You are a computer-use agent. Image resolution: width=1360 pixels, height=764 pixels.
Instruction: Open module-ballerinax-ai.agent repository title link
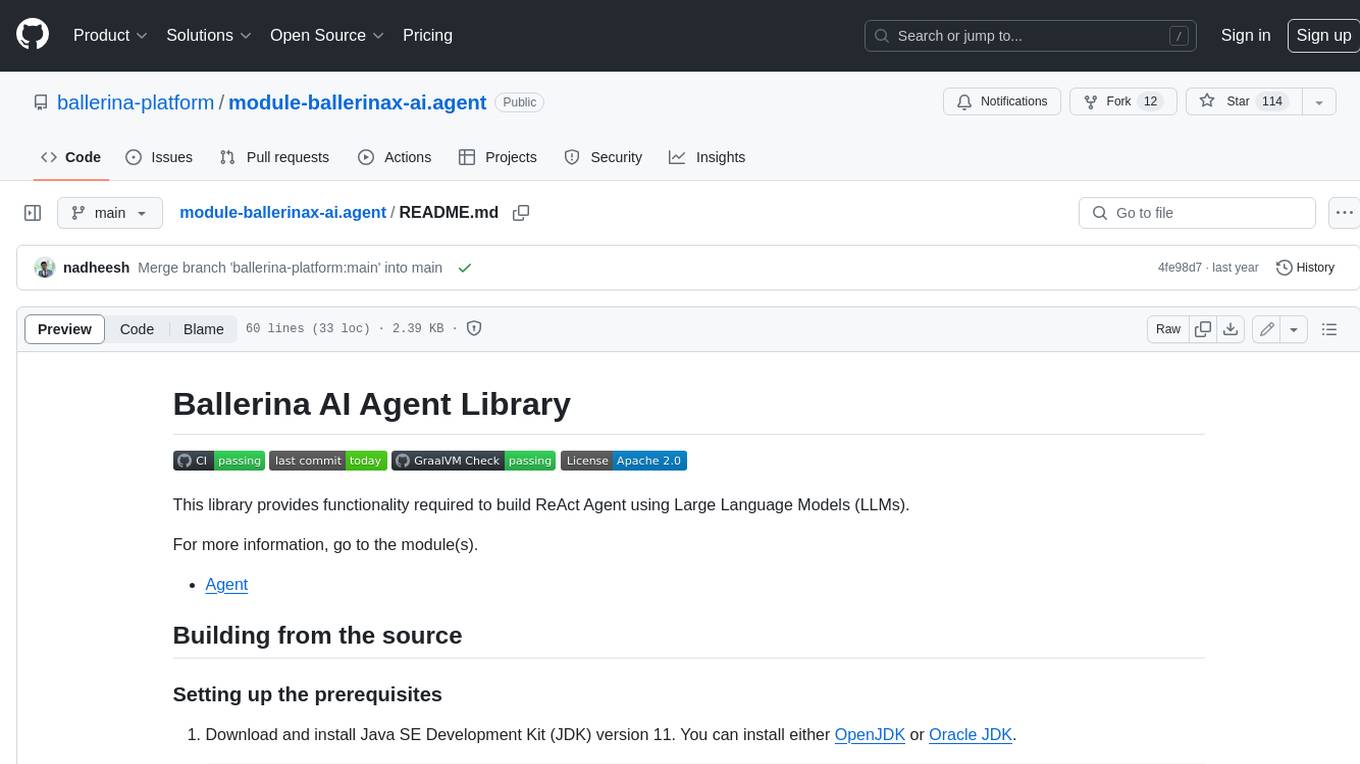pos(357,102)
